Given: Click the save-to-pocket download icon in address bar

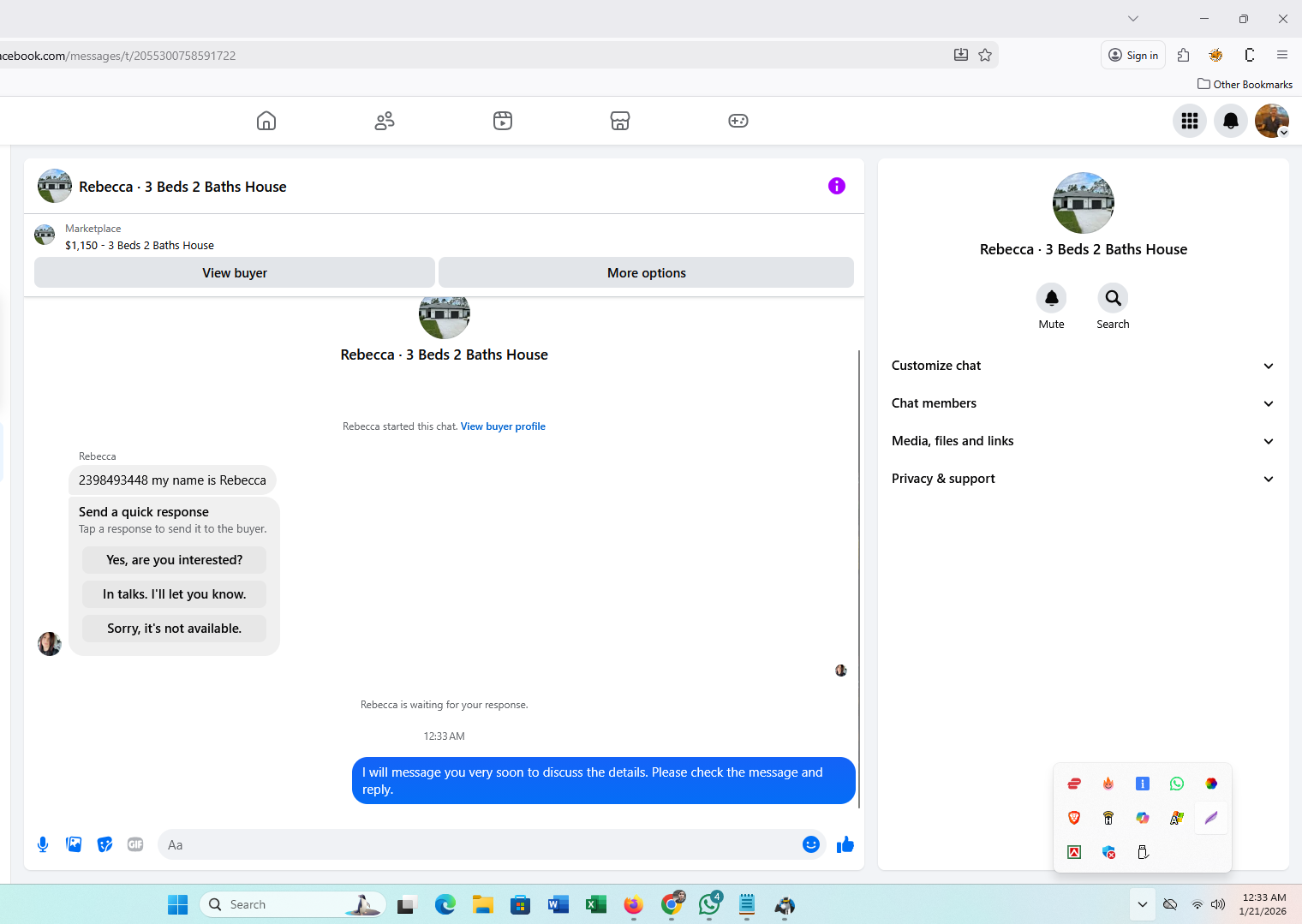Looking at the screenshot, I should (961, 55).
